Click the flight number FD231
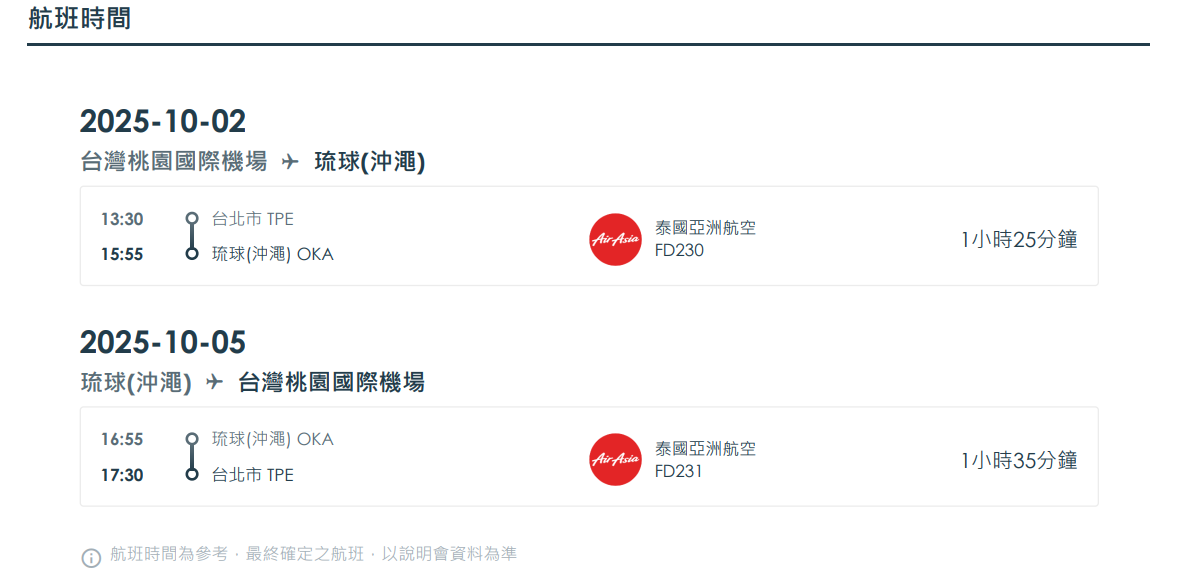This screenshot has width=1186, height=573. [679, 471]
